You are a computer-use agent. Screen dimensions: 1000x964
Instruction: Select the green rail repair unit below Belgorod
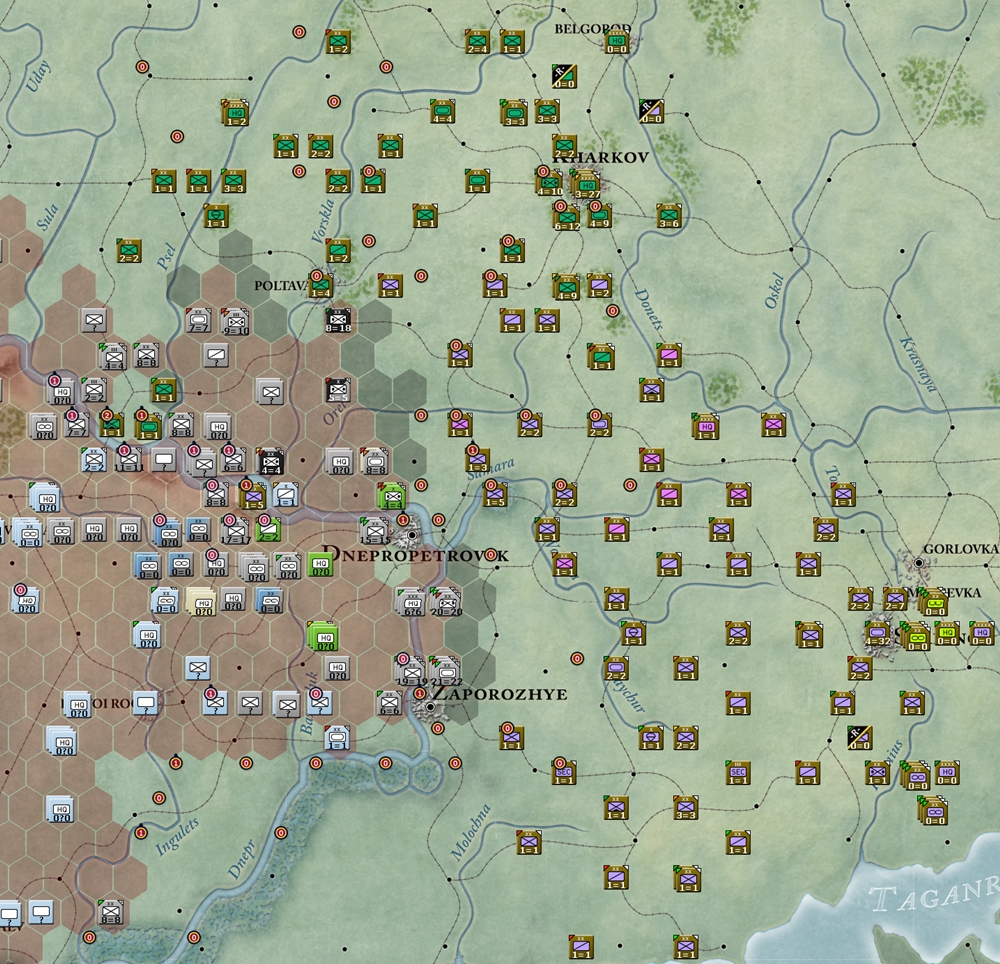[x=564, y=77]
